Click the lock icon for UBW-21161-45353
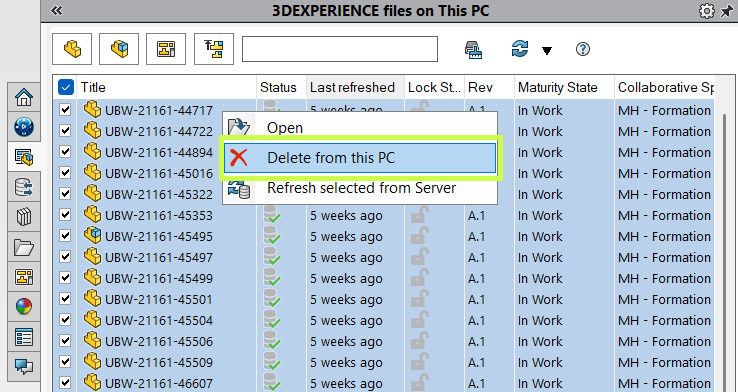738x392 pixels. [x=420, y=215]
